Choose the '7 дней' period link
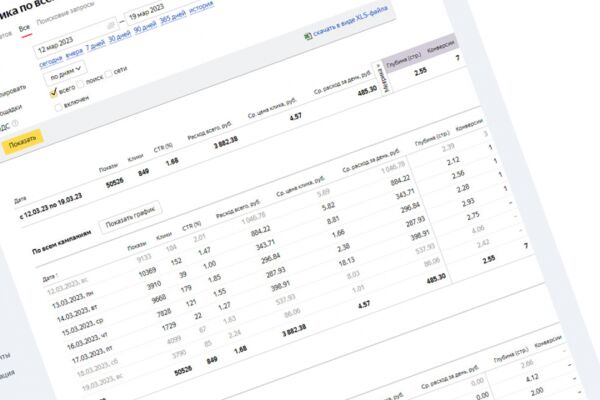The width and height of the screenshot is (600, 400). [95, 45]
